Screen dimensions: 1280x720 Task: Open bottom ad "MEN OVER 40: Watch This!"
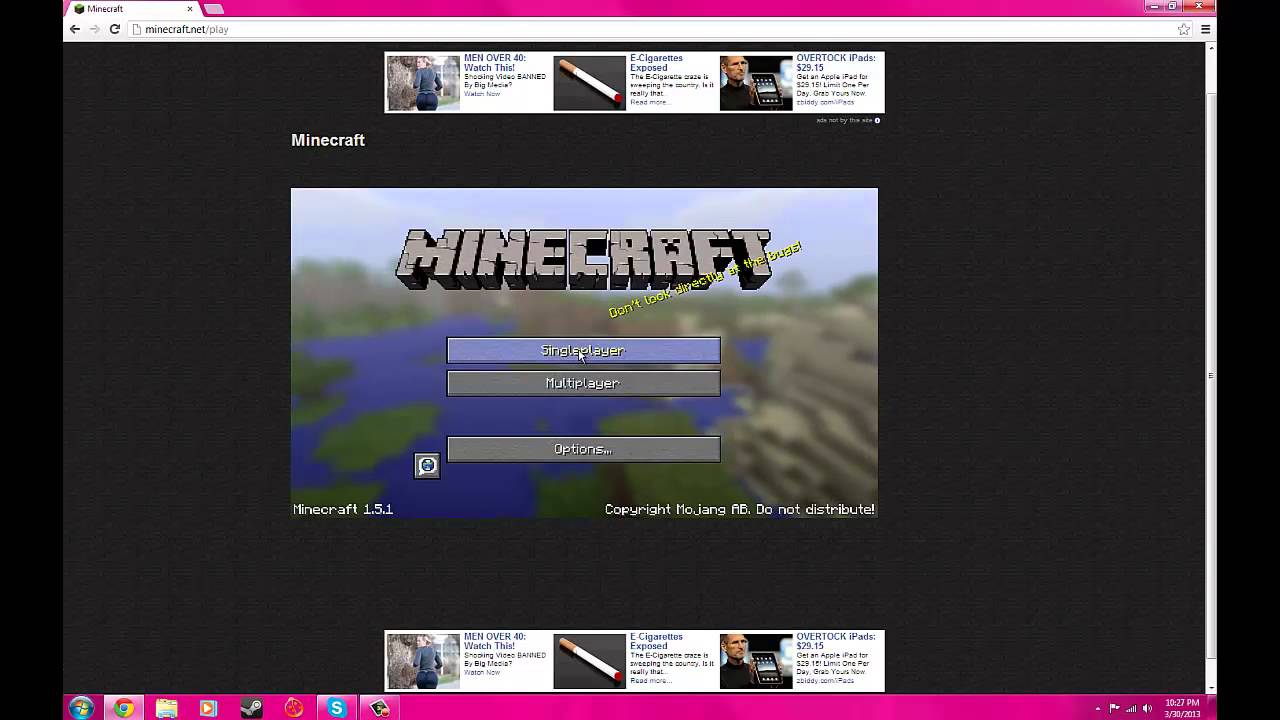[494, 641]
